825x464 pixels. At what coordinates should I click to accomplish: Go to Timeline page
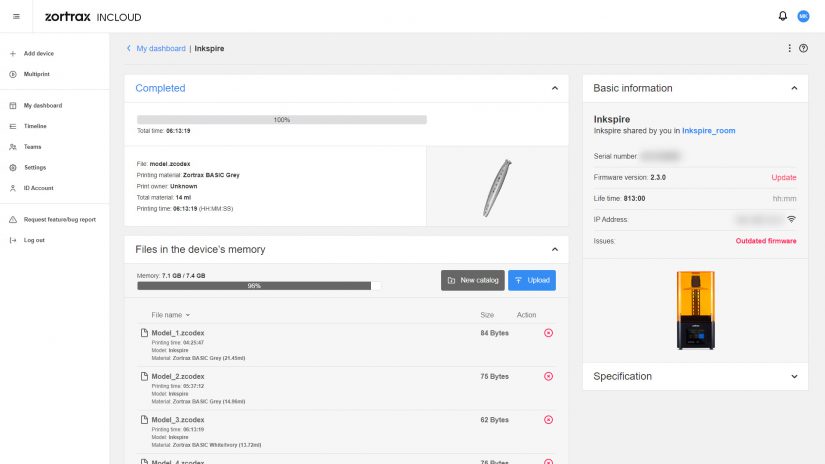point(35,126)
